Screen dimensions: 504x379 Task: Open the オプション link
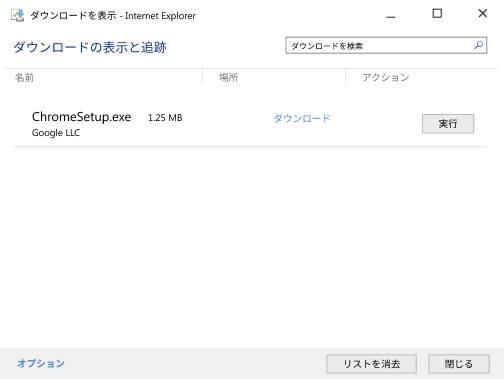coord(41,363)
